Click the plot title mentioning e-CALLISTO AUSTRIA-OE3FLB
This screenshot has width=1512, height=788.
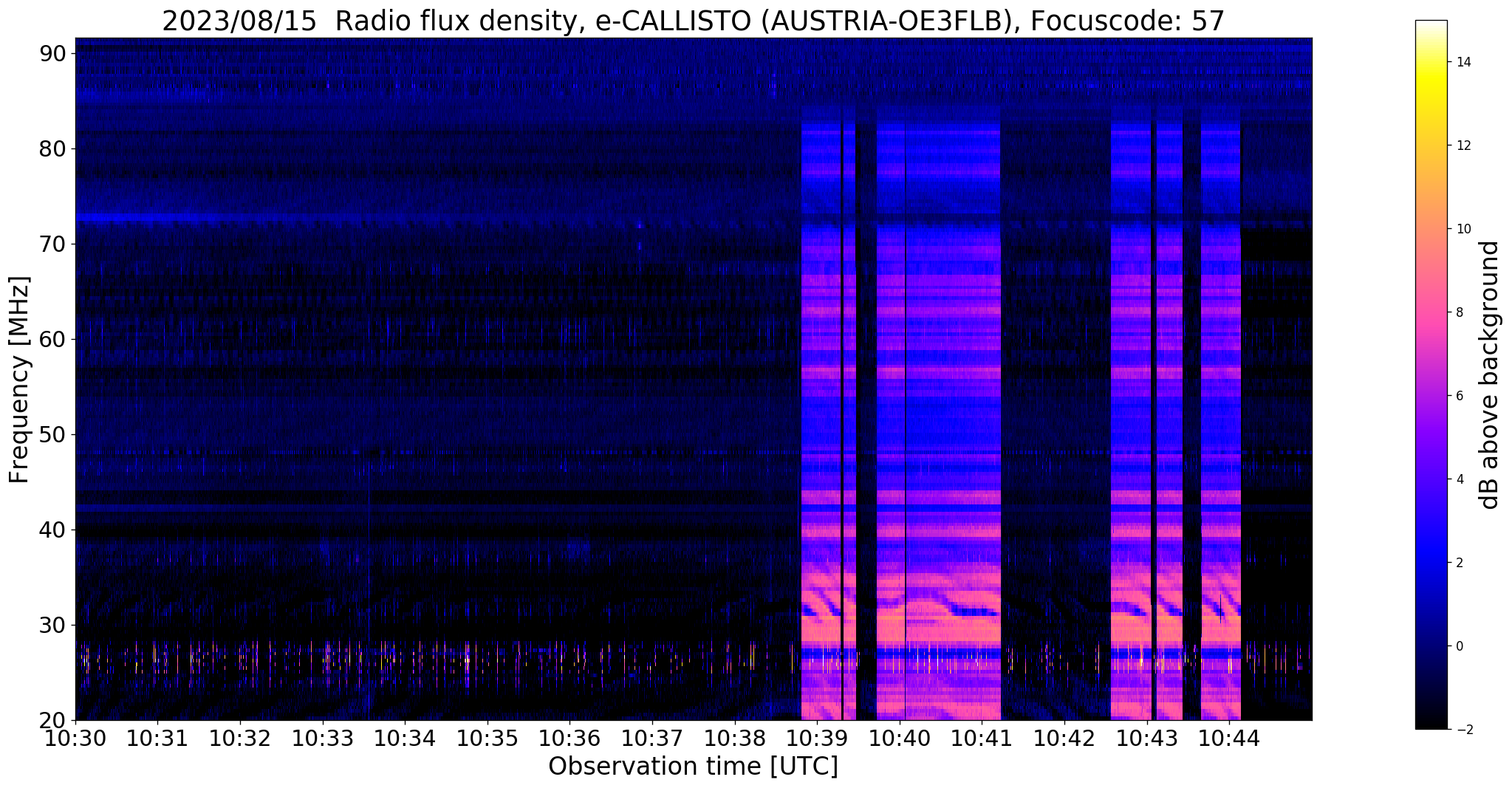pyautogui.click(x=693, y=21)
